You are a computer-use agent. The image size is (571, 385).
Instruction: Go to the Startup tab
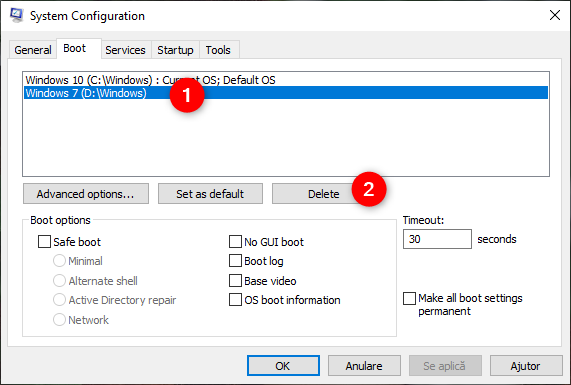[175, 50]
